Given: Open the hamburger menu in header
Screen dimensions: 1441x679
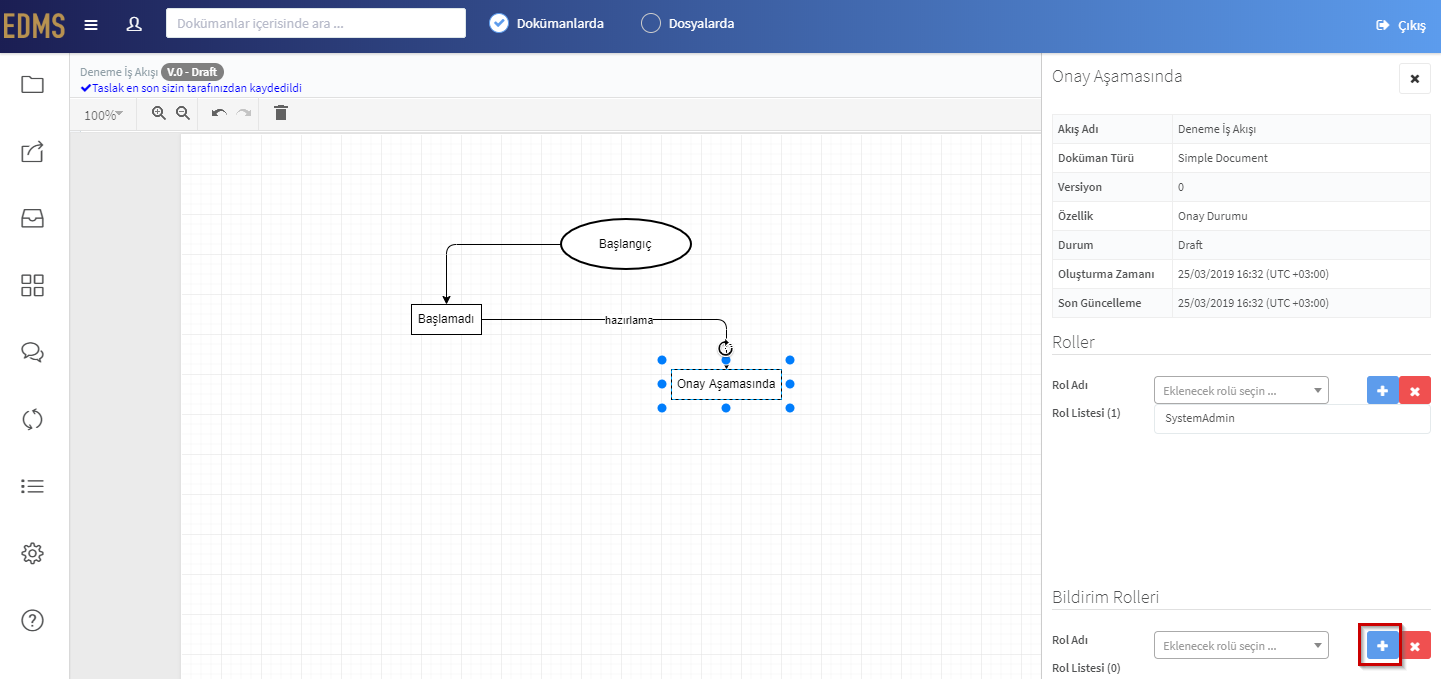Looking at the screenshot, I should coord(91,24).
